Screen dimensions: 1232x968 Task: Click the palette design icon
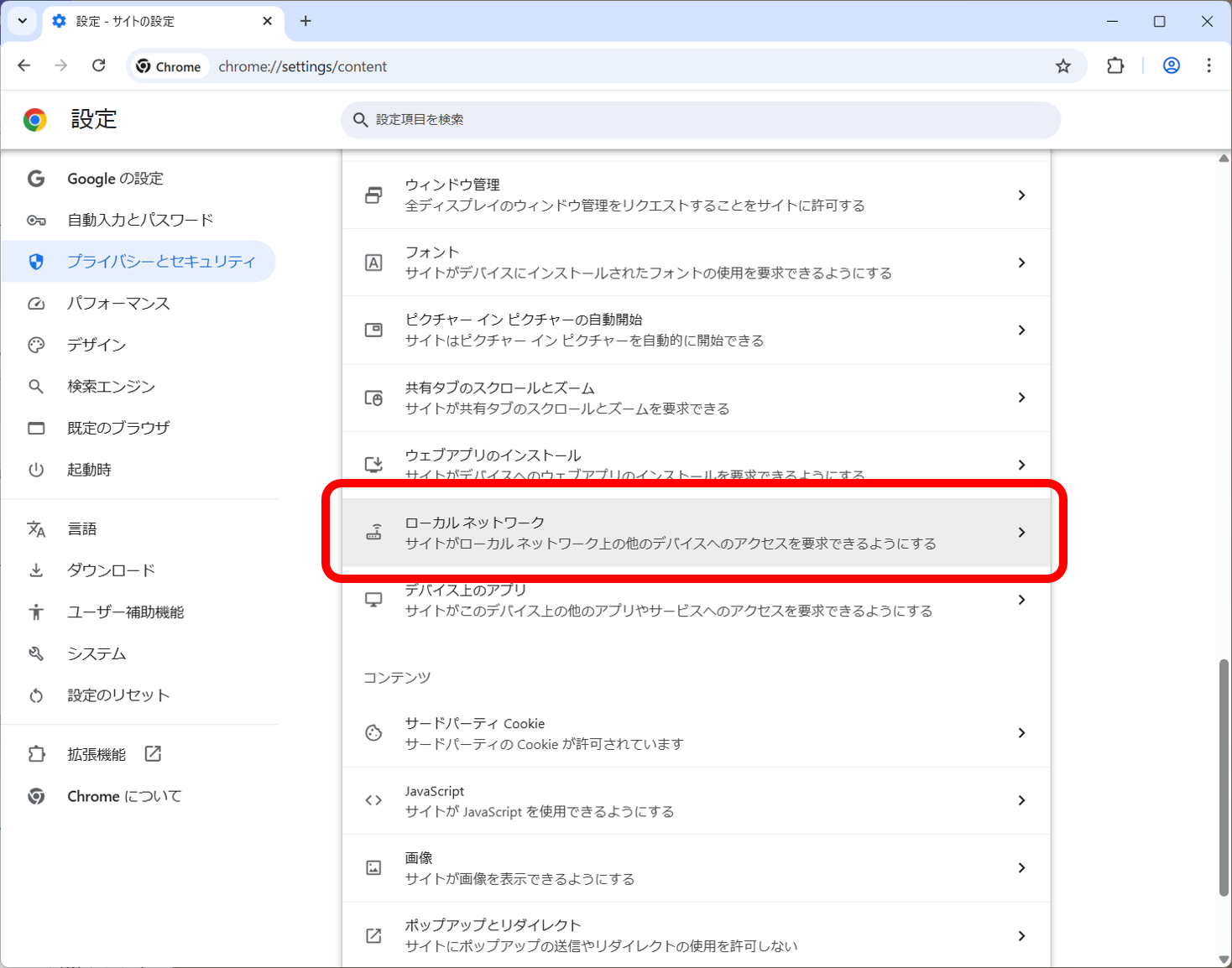pyautogui.click(x=36, y=345)
